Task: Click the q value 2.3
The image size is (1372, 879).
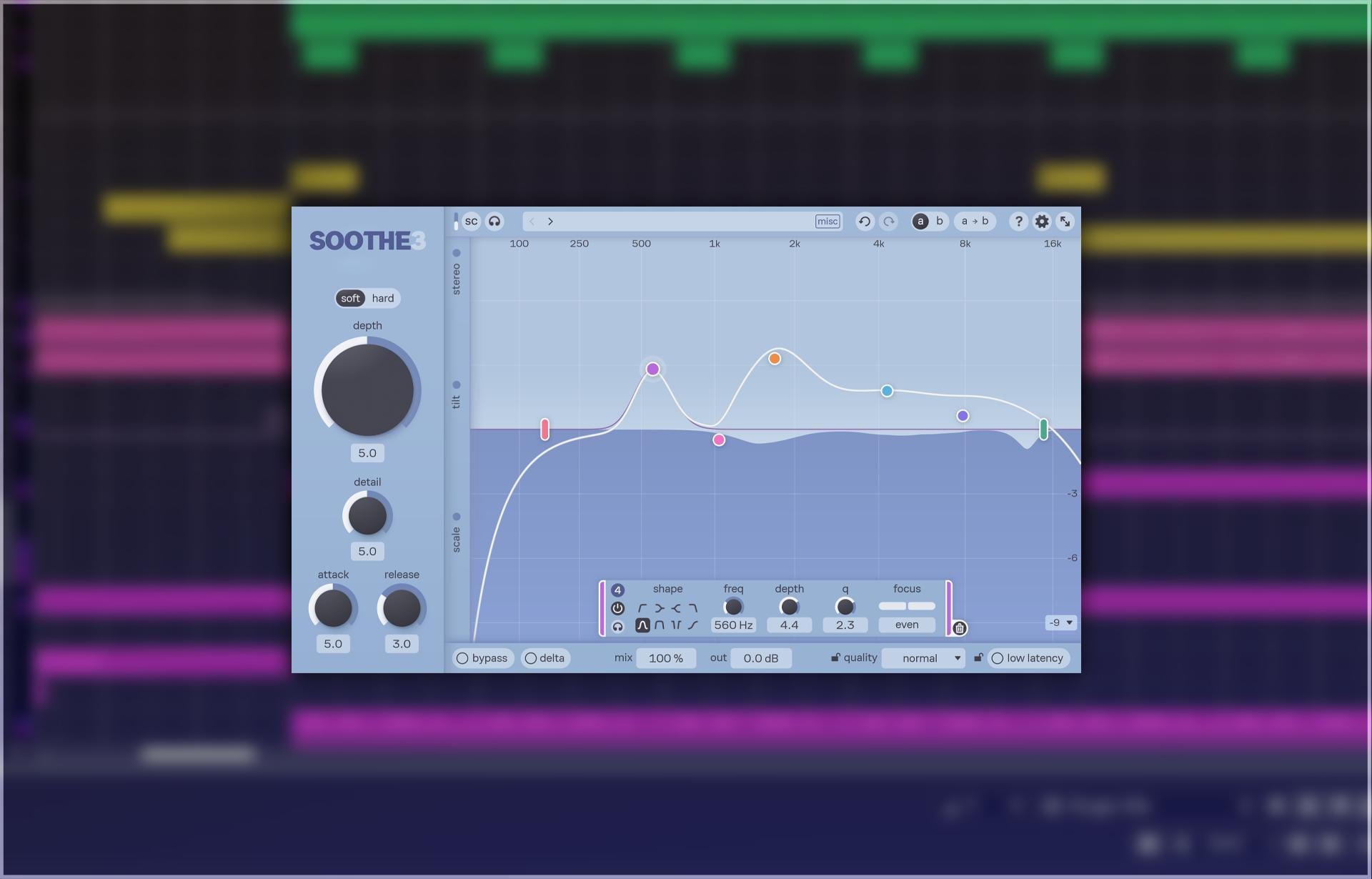Action: (845, 625)
